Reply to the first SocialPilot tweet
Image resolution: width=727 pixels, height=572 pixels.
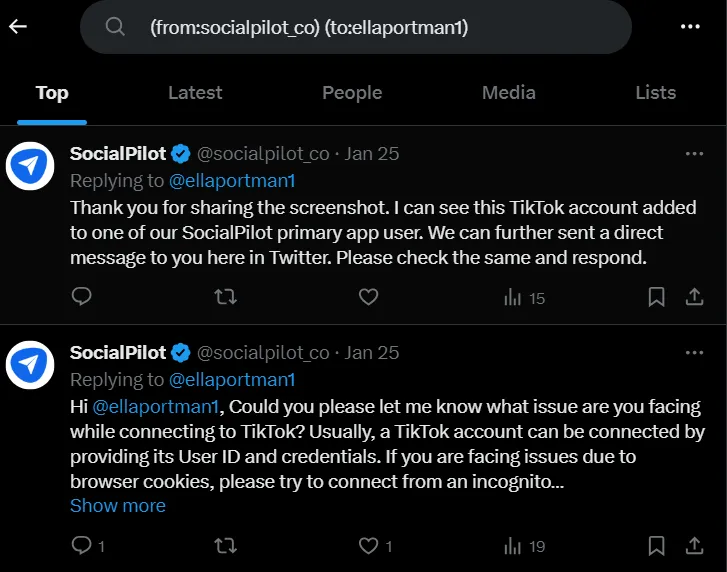pyautogui.click(x=82, y=297)
